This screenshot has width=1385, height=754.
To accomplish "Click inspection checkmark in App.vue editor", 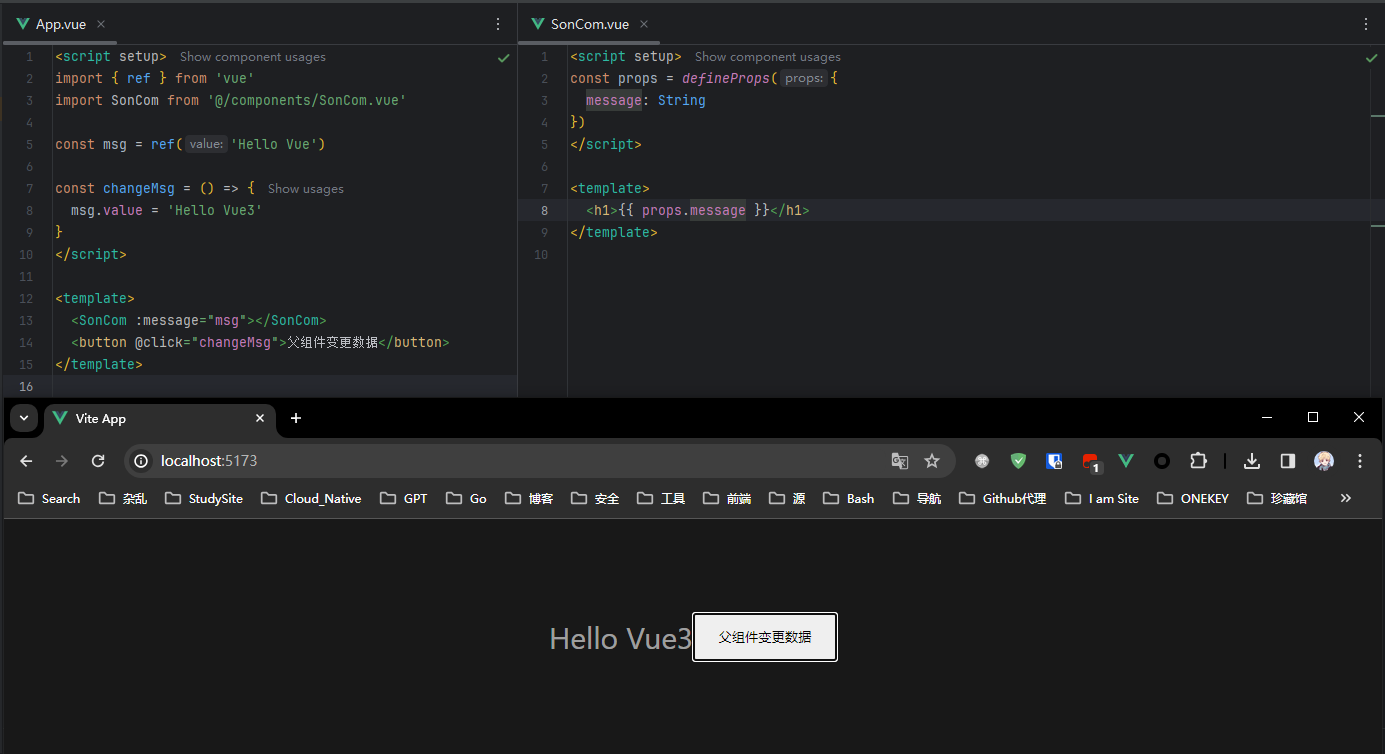I will [x=504, y=58].
